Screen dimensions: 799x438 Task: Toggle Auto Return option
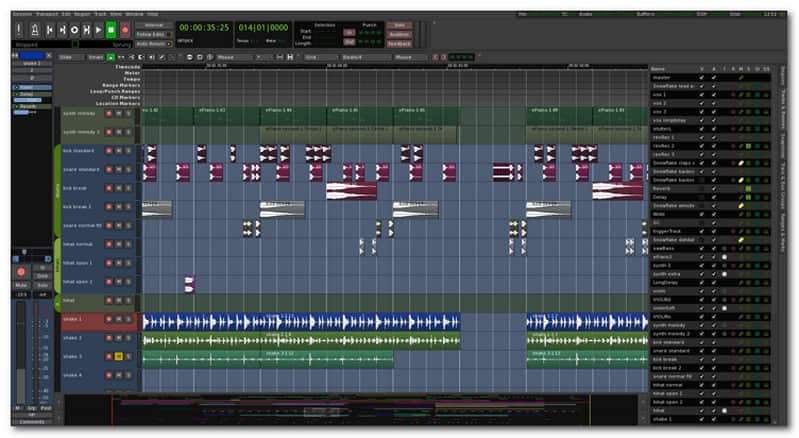(x=154, y=44)
